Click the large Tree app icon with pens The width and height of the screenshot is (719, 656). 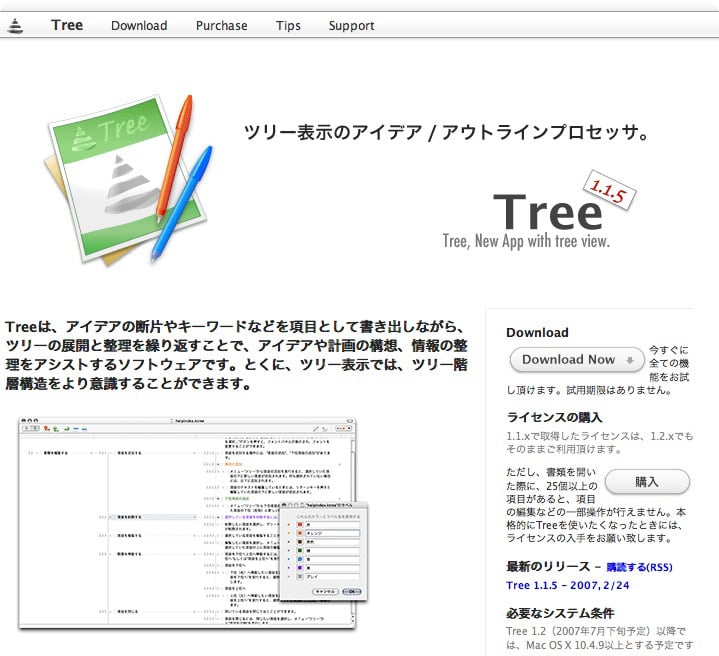click(129, 179)
